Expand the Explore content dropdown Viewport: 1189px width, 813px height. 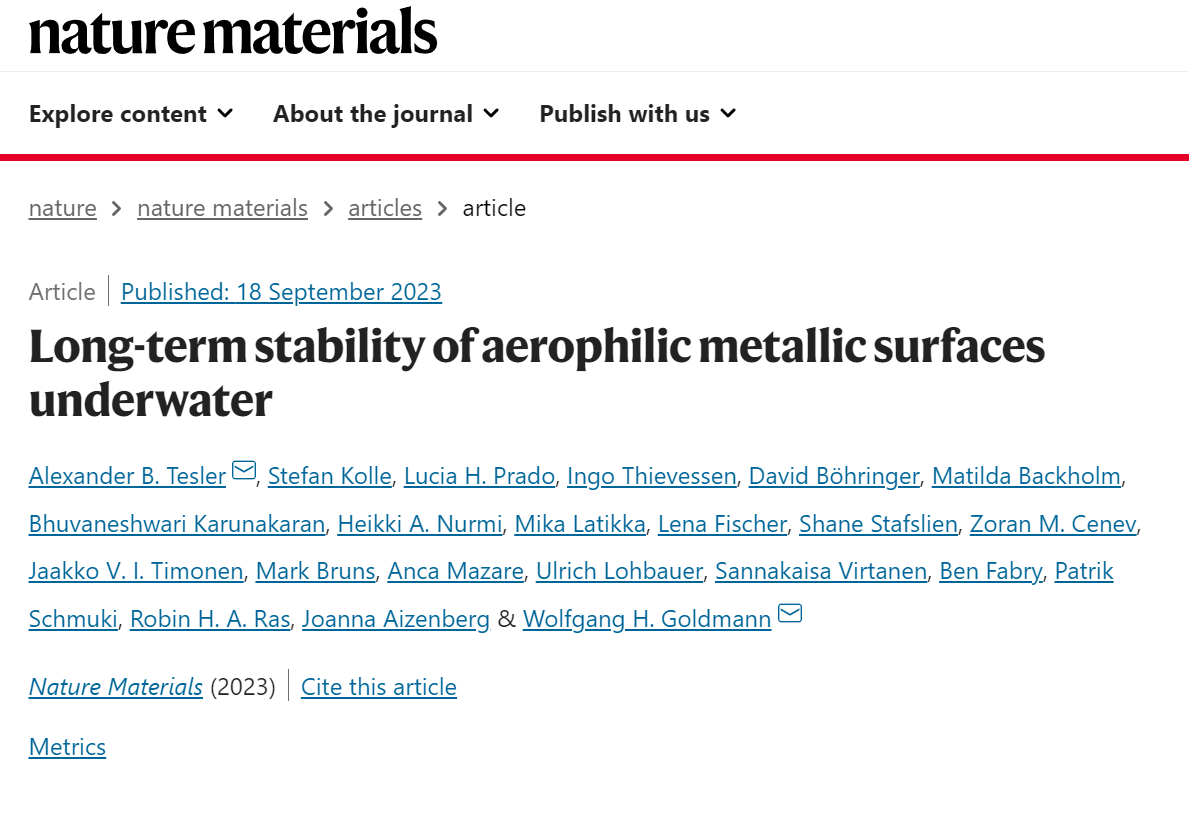pyautogui.click(x=131, y=114)
